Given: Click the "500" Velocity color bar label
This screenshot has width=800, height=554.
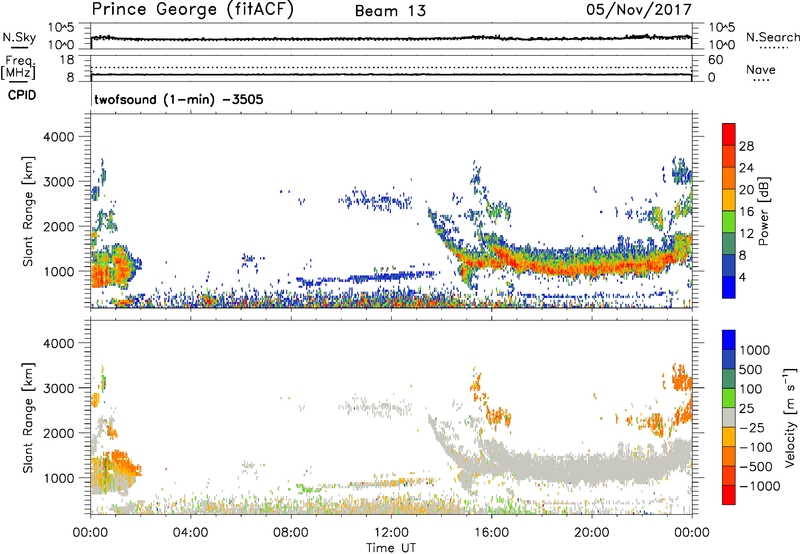Looking at the screenshot, I should [751, 369].
